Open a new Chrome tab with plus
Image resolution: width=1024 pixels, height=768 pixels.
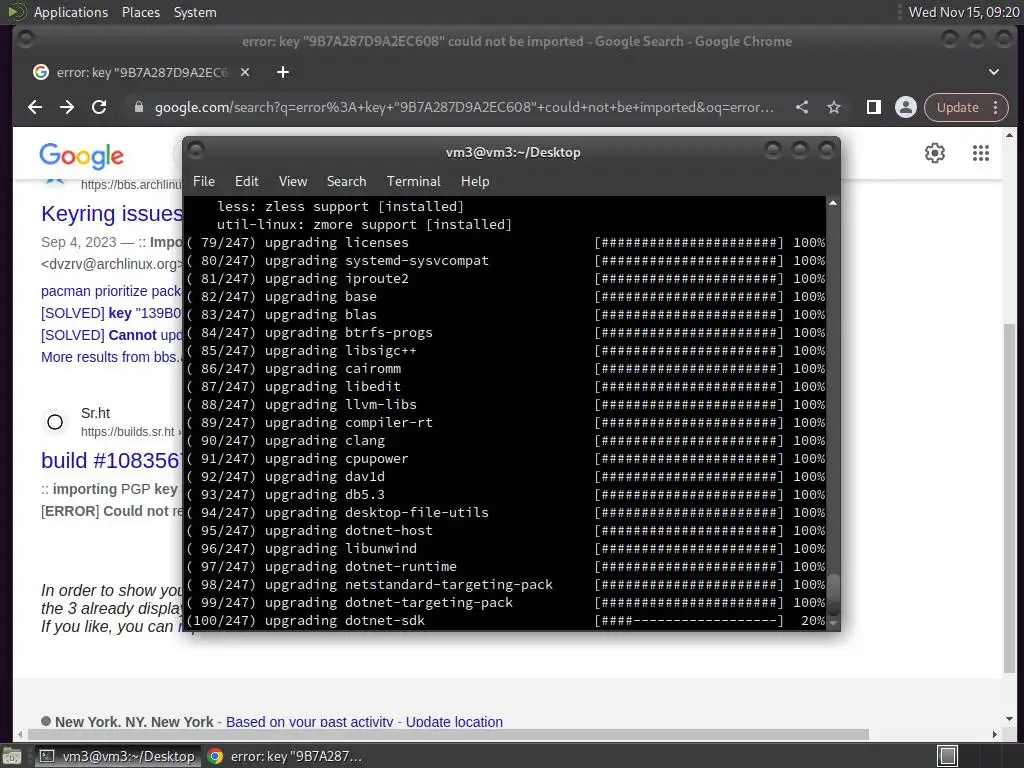283,72
